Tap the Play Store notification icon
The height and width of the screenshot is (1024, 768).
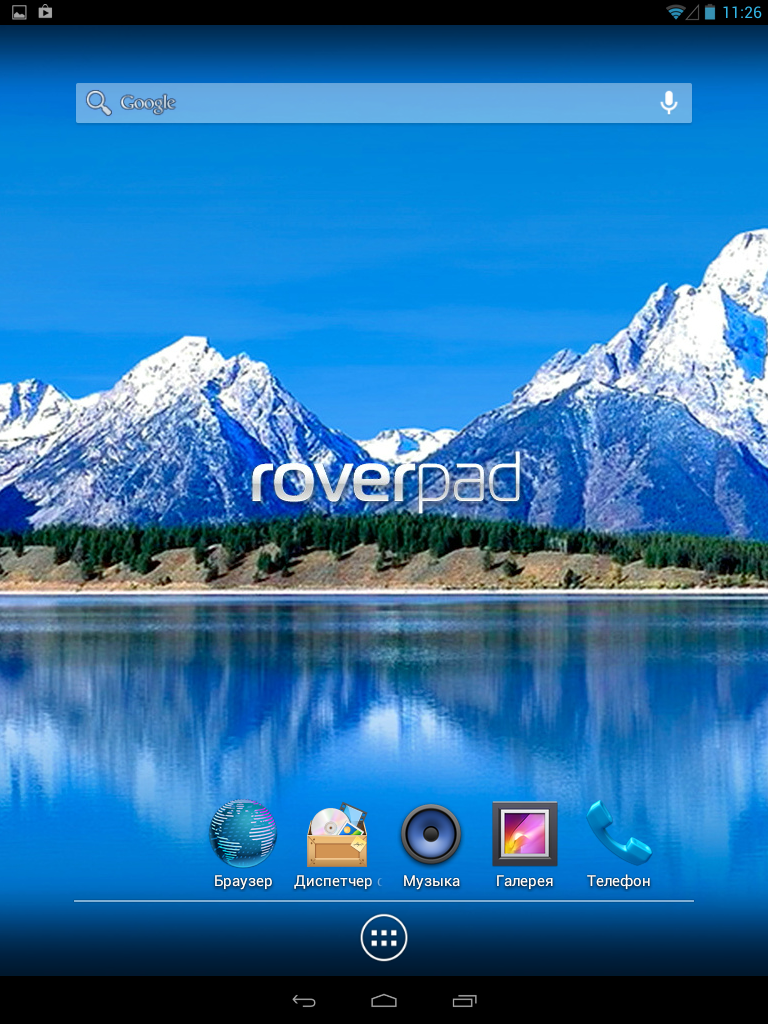pos(45,11)
